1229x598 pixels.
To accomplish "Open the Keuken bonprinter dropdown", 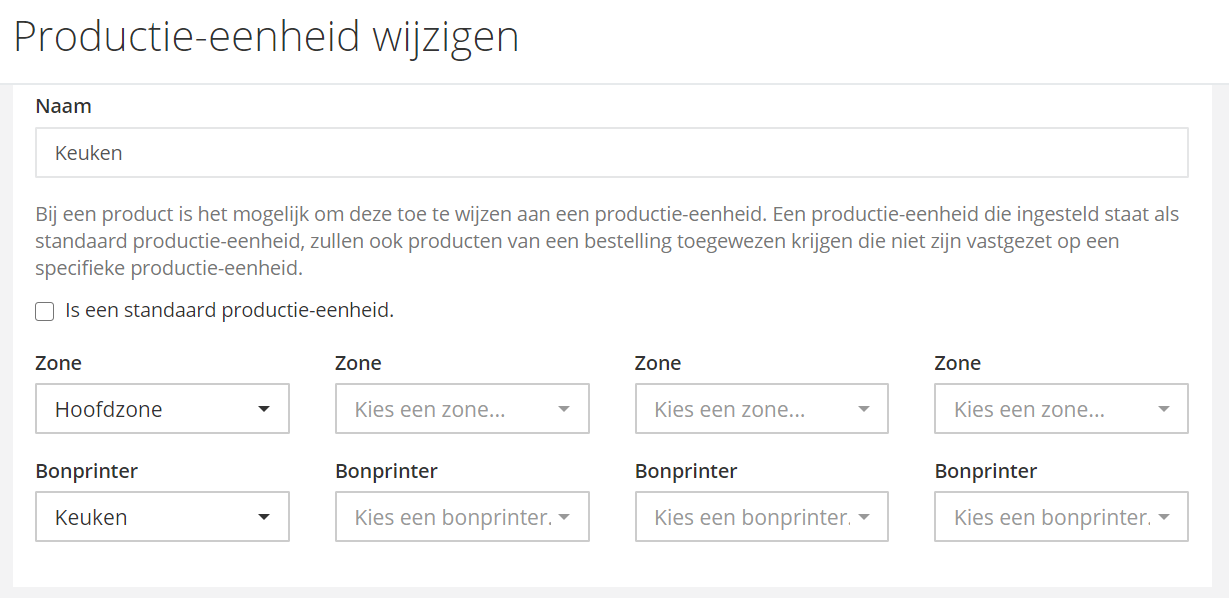I will click(x=162, y=517).
